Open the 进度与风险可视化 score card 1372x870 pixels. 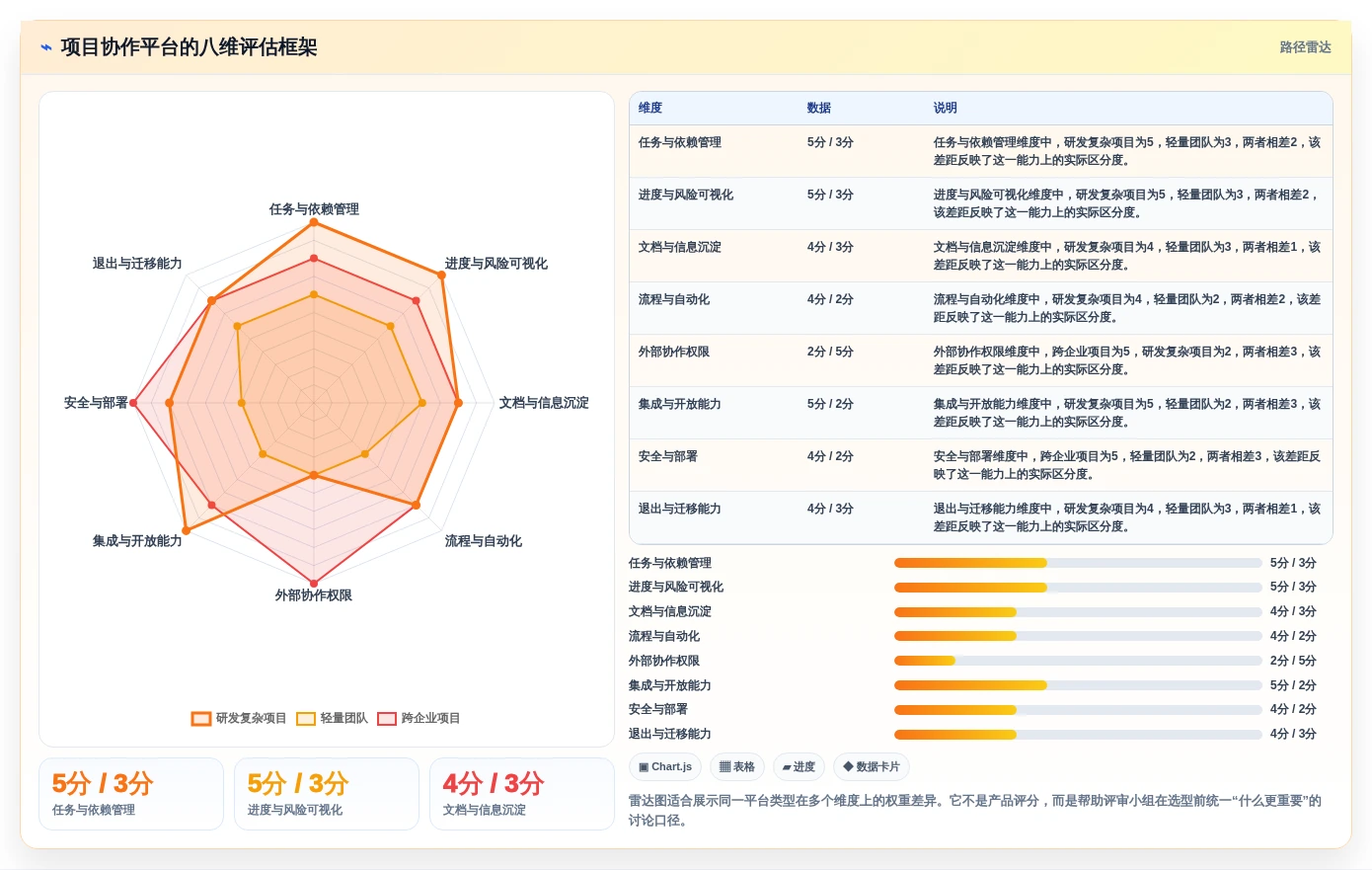click(327, 794)
